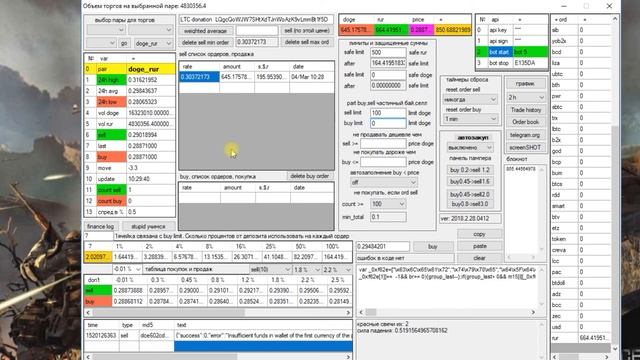Click the 'go' button
Image resolution: width=640 pixels, height=360 pixels.
coord(124,43)
